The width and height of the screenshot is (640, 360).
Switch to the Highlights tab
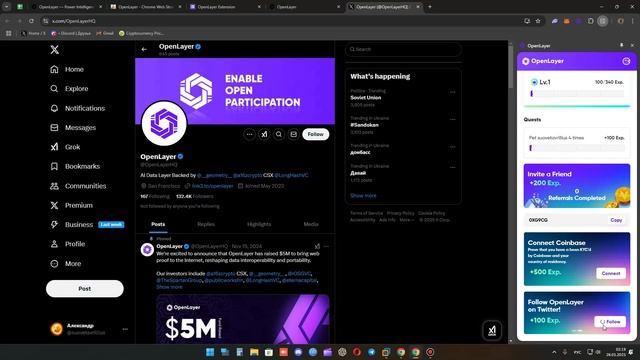(259, 224)
